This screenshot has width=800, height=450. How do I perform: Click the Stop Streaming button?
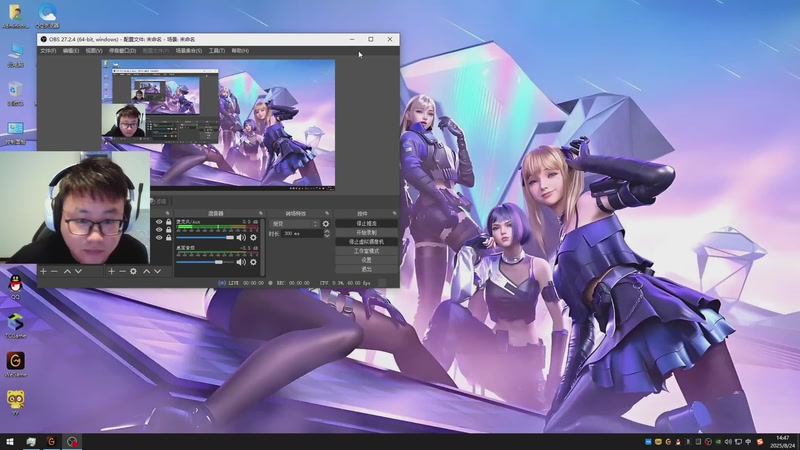coord(366,223)
